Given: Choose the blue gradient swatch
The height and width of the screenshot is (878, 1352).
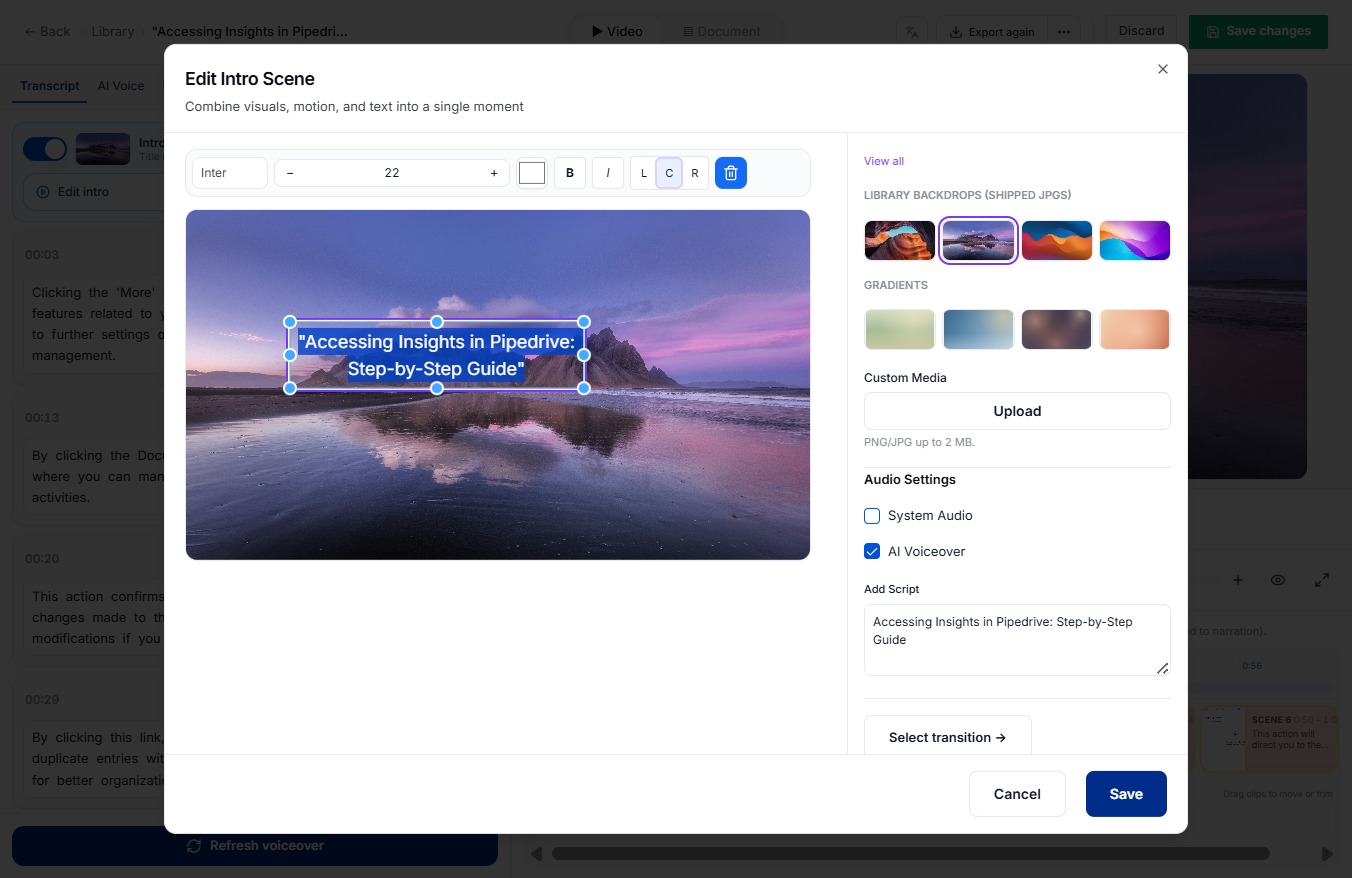Looking at the screenshot, I should tap(978, 329).
